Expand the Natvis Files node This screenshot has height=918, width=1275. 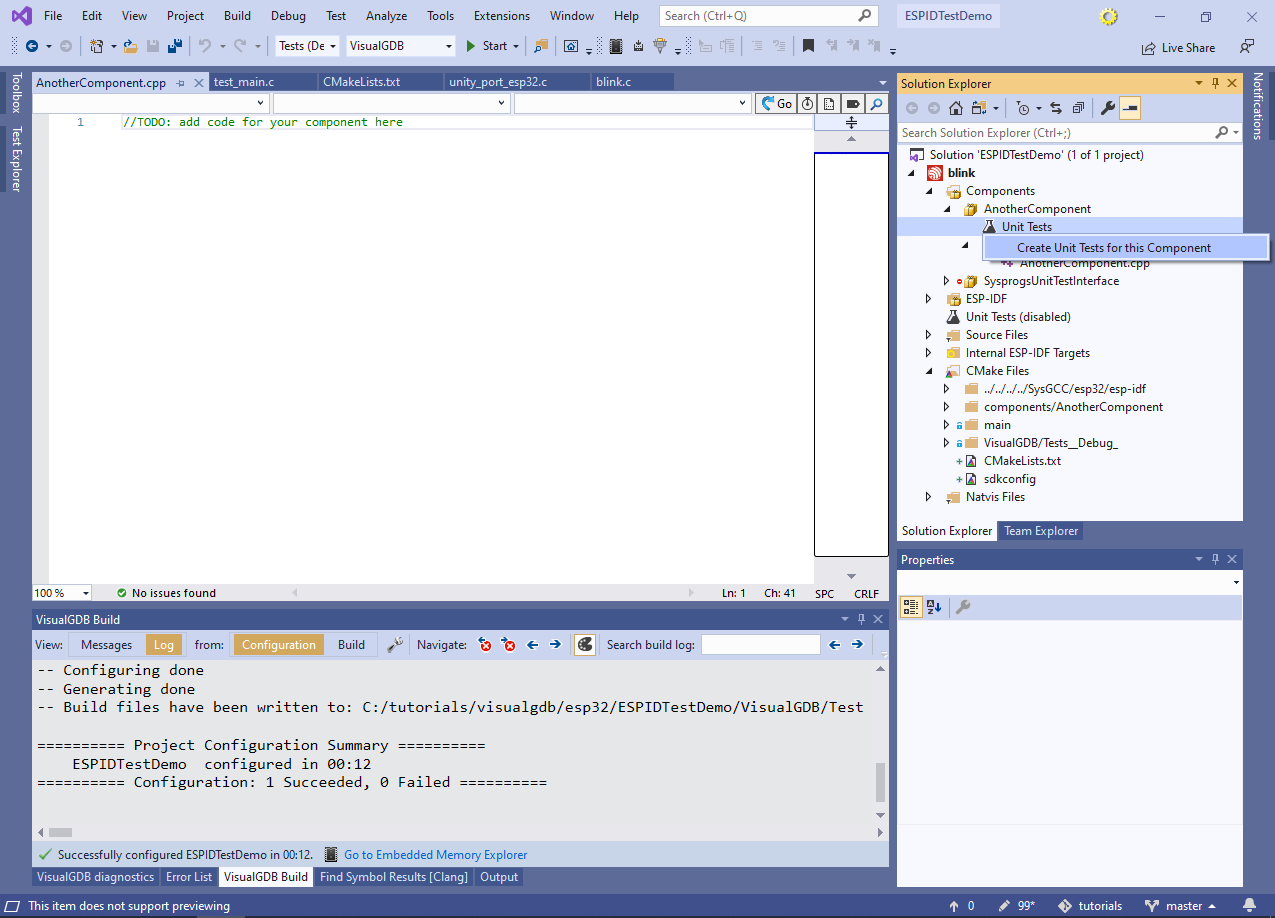929,497
